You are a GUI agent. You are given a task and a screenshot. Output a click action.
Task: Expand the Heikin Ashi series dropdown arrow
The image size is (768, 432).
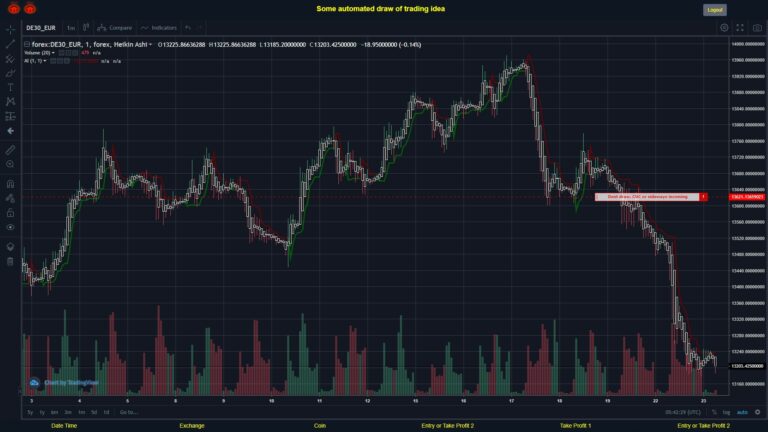point(150,45)
